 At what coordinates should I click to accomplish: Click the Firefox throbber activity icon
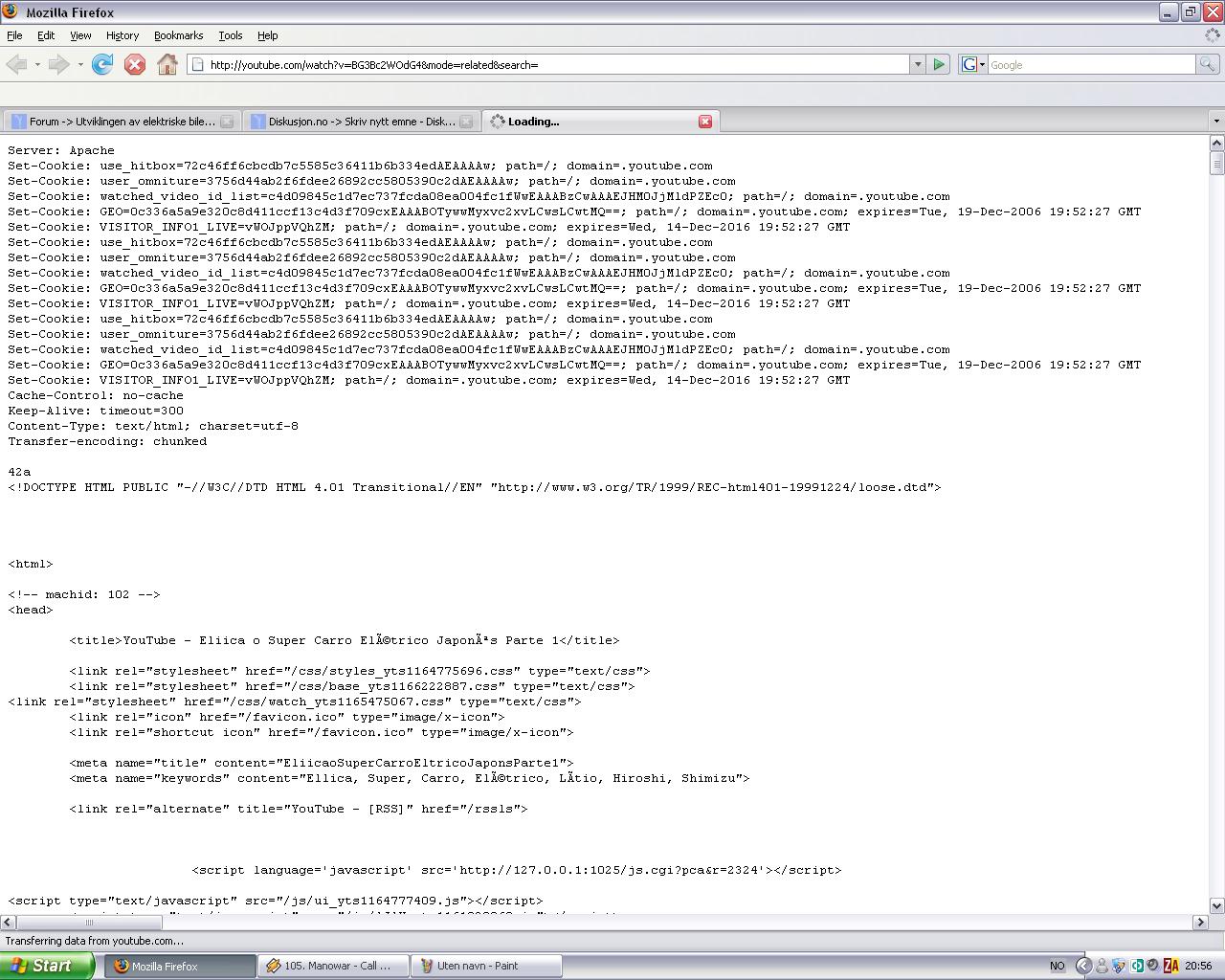click(1214, 35)
